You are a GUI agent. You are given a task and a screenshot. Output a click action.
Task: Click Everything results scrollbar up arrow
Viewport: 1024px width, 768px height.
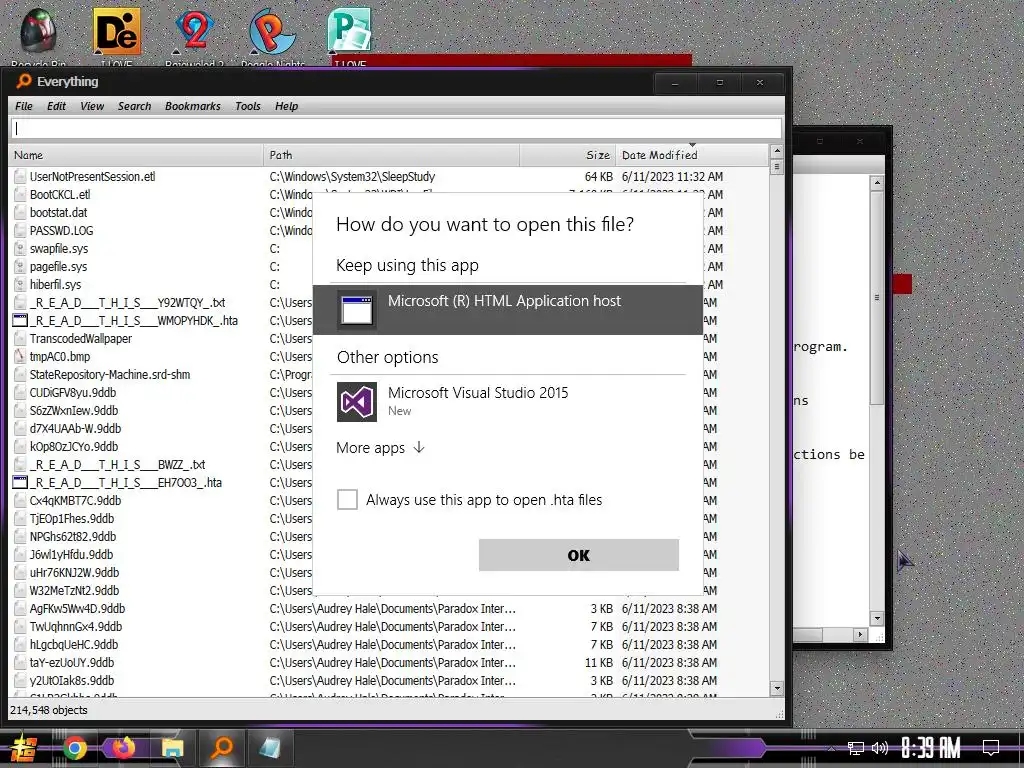[x=776, y=151]
